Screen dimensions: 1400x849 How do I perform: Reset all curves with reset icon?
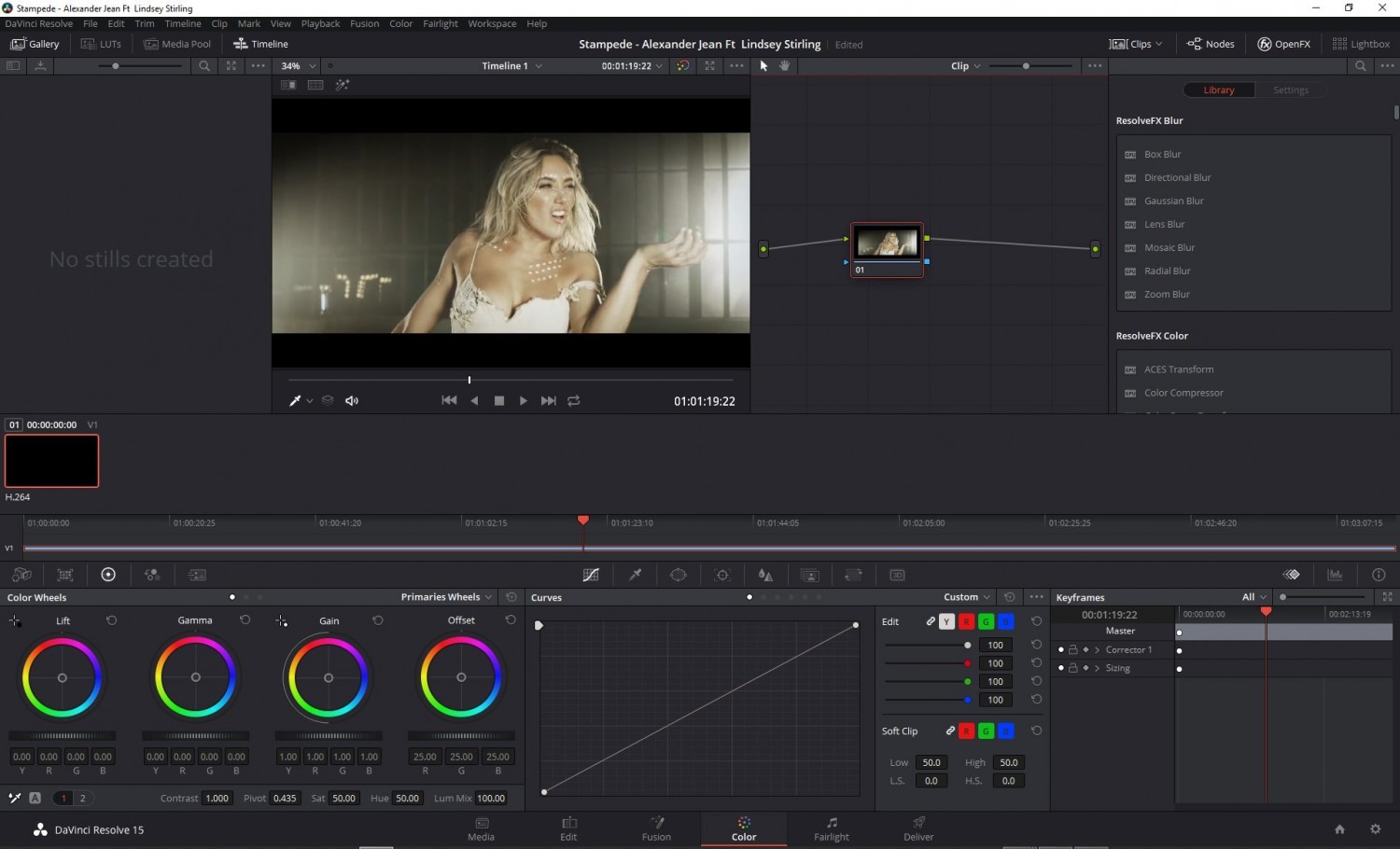pos(1010,597)
